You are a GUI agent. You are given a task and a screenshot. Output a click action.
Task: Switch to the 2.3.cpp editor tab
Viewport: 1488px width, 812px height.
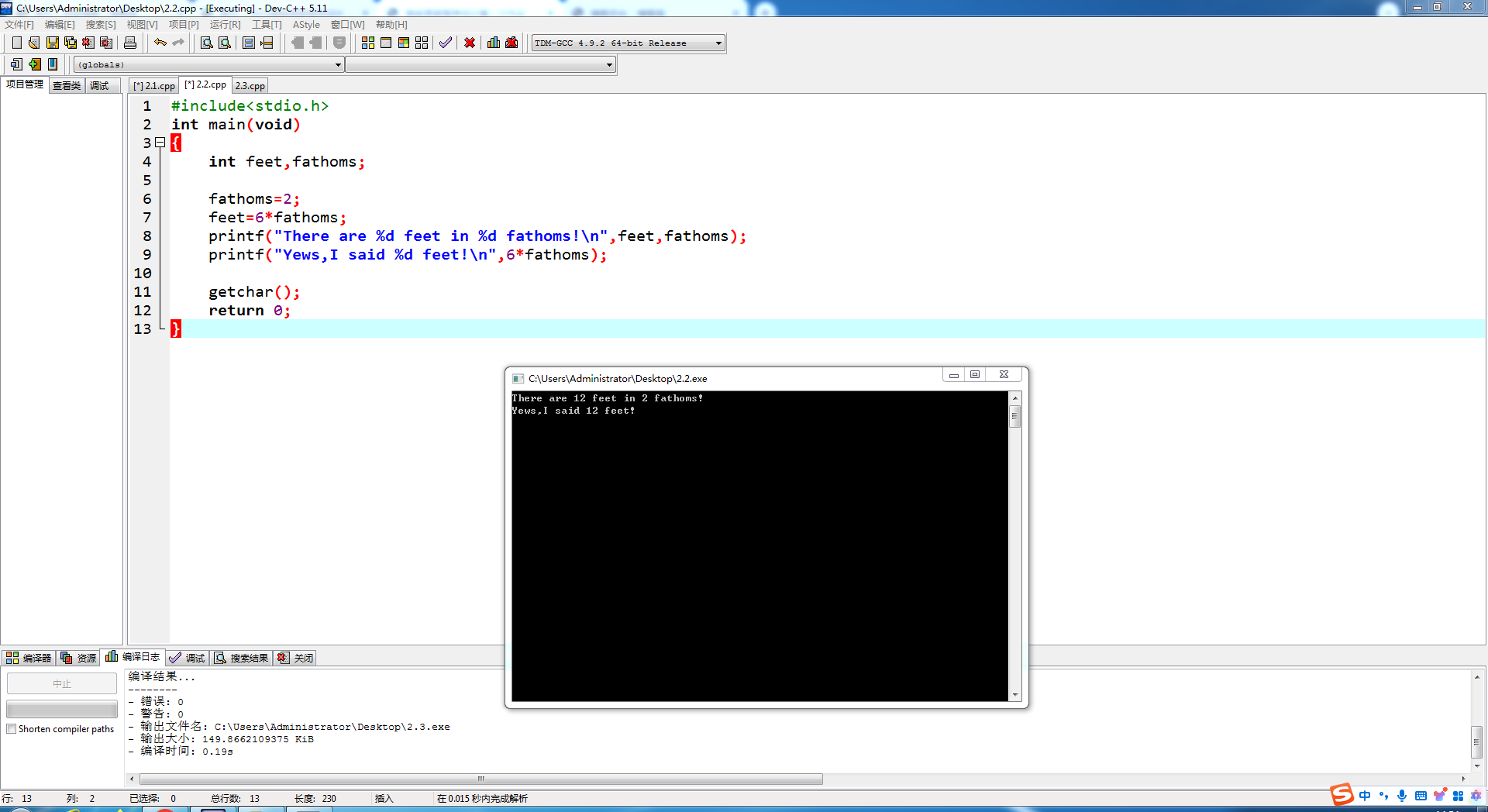pos(250,86)
